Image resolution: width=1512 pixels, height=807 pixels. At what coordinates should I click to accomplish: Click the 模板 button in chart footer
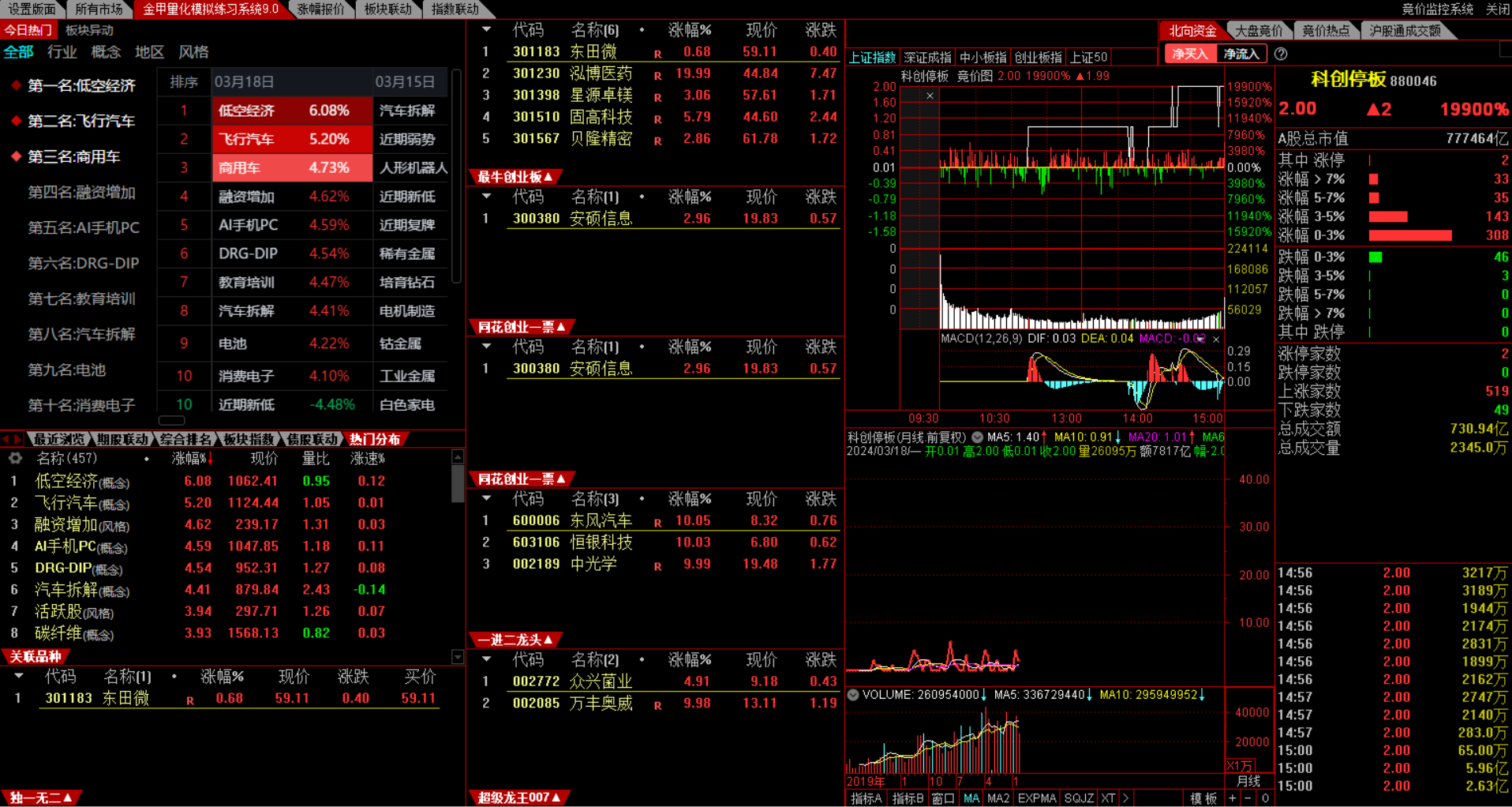(x=1203, y=798)
